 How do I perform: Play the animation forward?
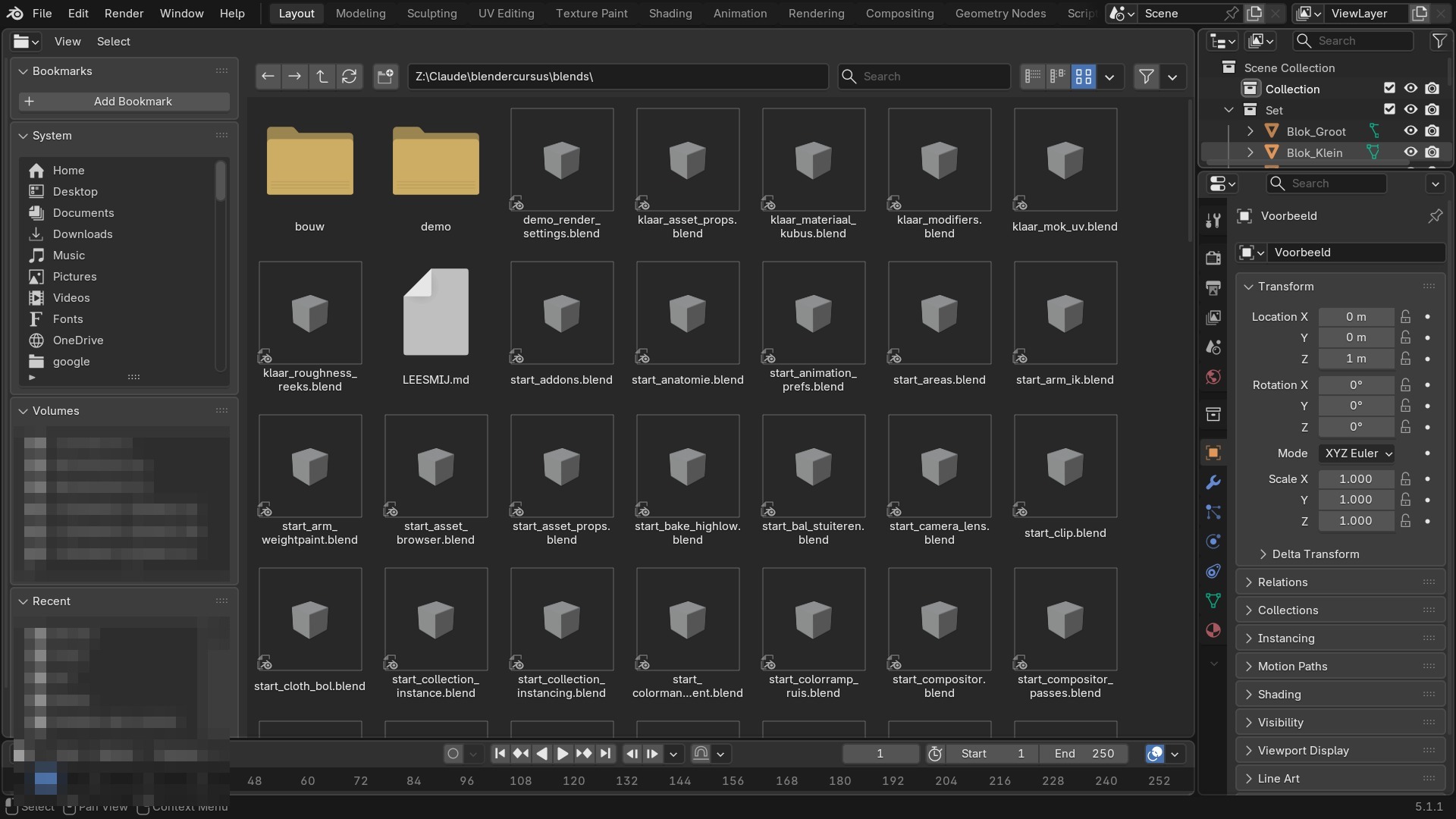pos(563,754)
